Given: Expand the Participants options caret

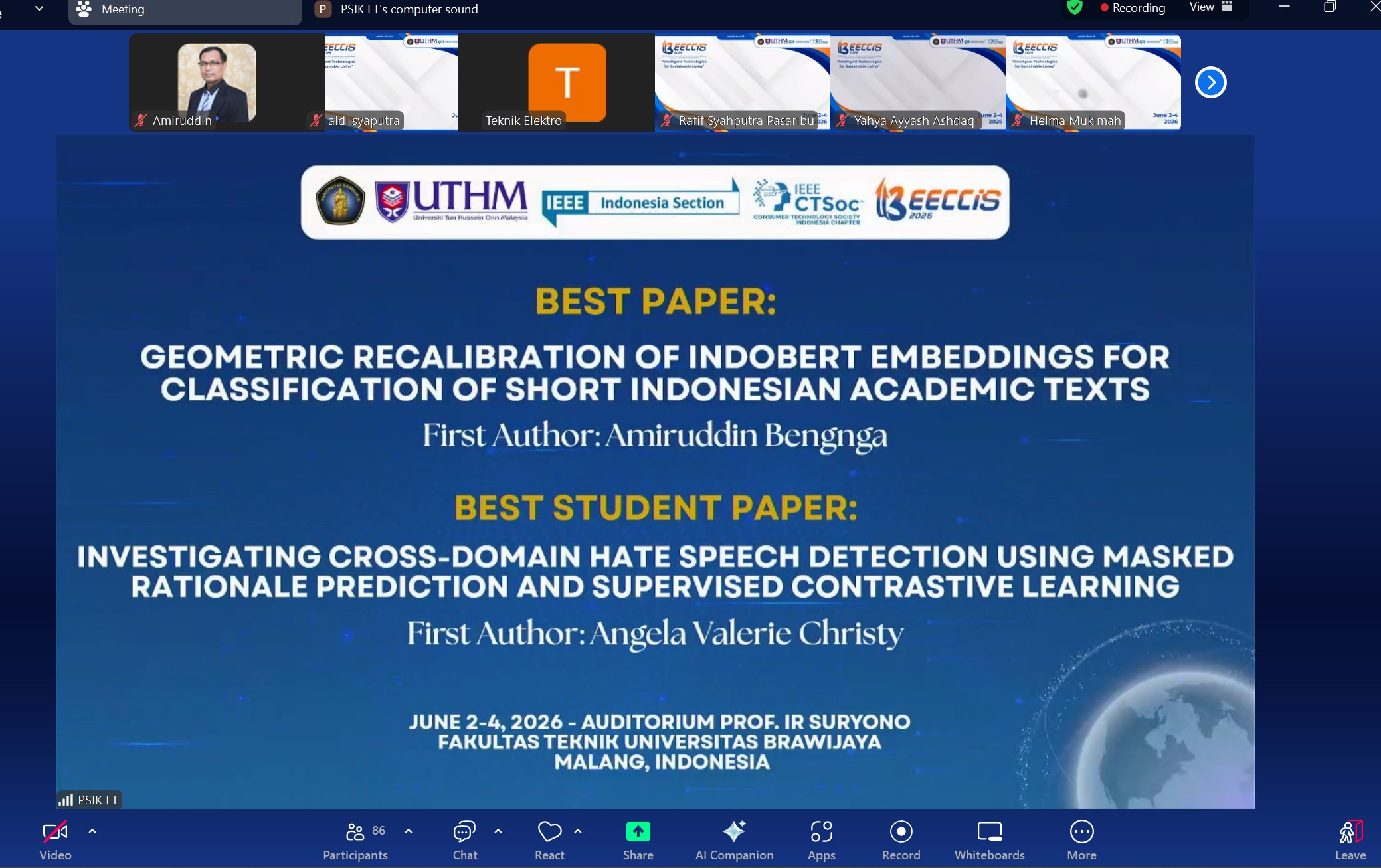Looking at the screenshot, I should (409, 831).
